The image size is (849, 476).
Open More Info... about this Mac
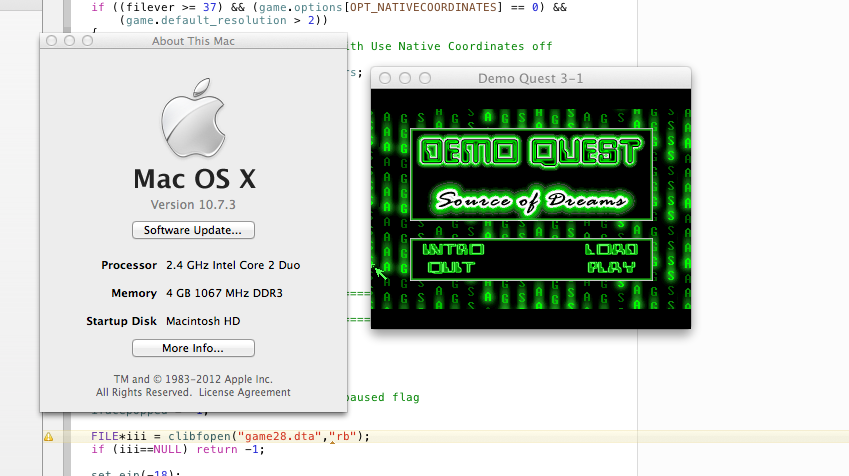click(193, 348)
